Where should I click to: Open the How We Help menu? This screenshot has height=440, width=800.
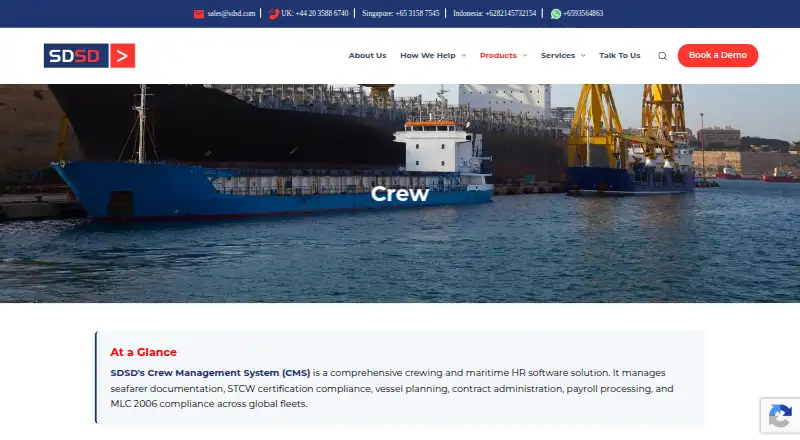[428, 56]
